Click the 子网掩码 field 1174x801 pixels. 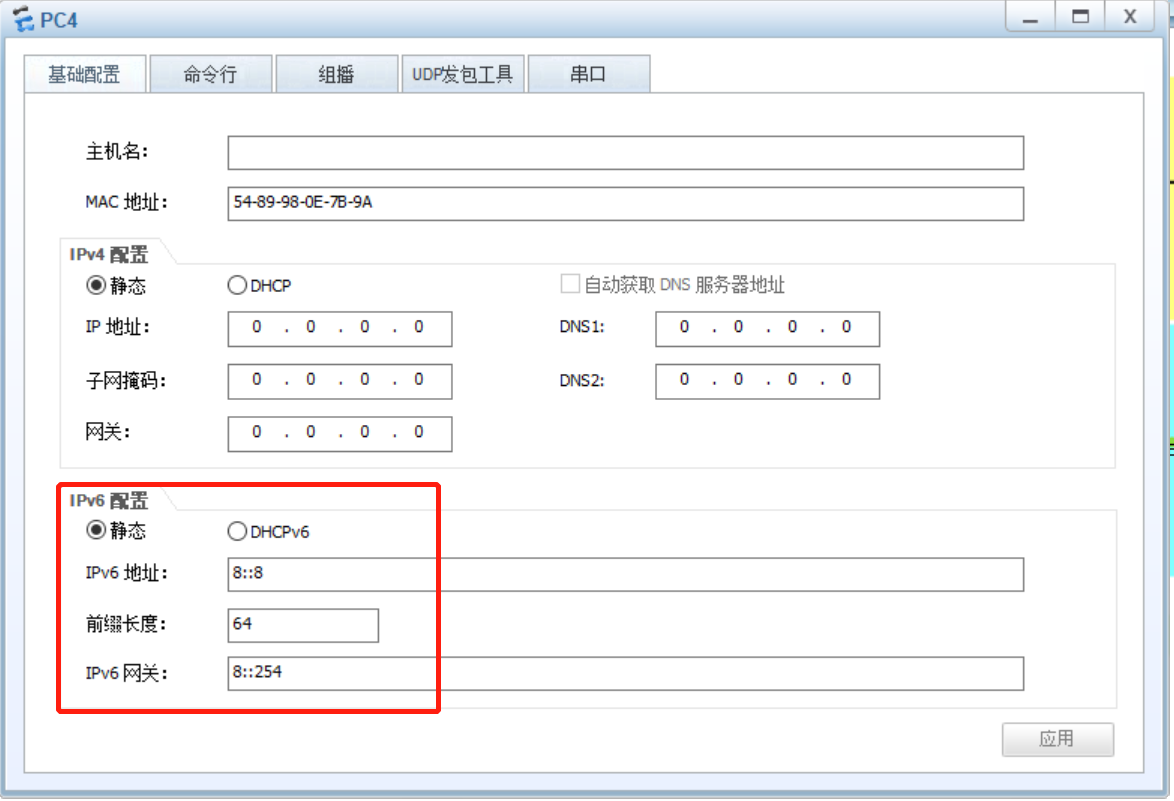[x=340, y=382]
